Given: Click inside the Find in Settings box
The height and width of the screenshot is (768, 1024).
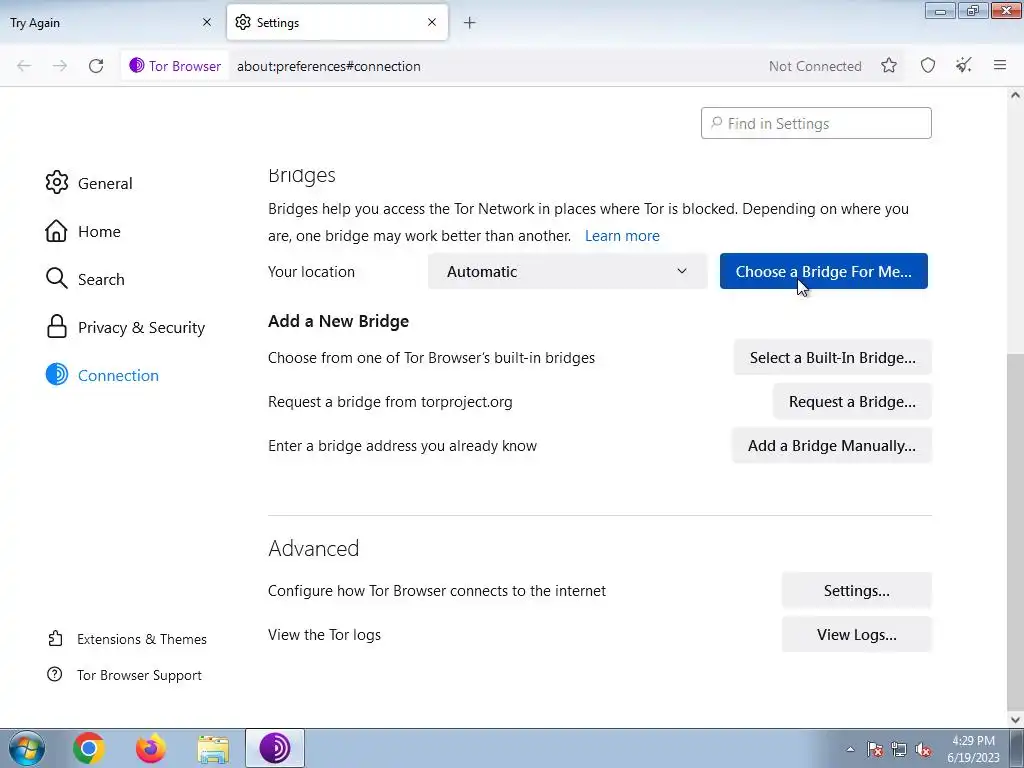Looking at the screenshot, I should tap(816, 123).
